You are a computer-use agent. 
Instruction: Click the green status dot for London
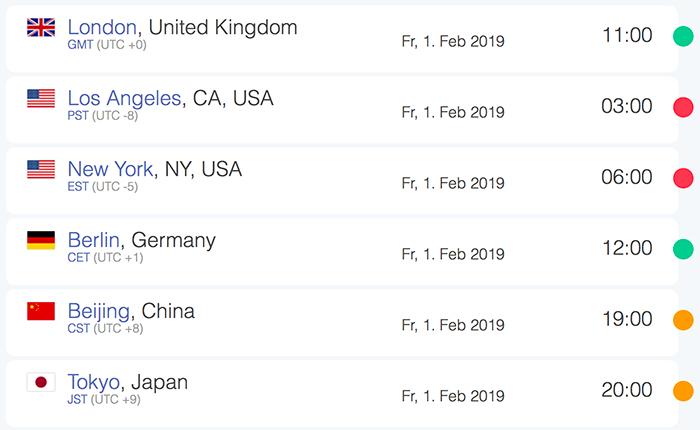tap(683, 36)
